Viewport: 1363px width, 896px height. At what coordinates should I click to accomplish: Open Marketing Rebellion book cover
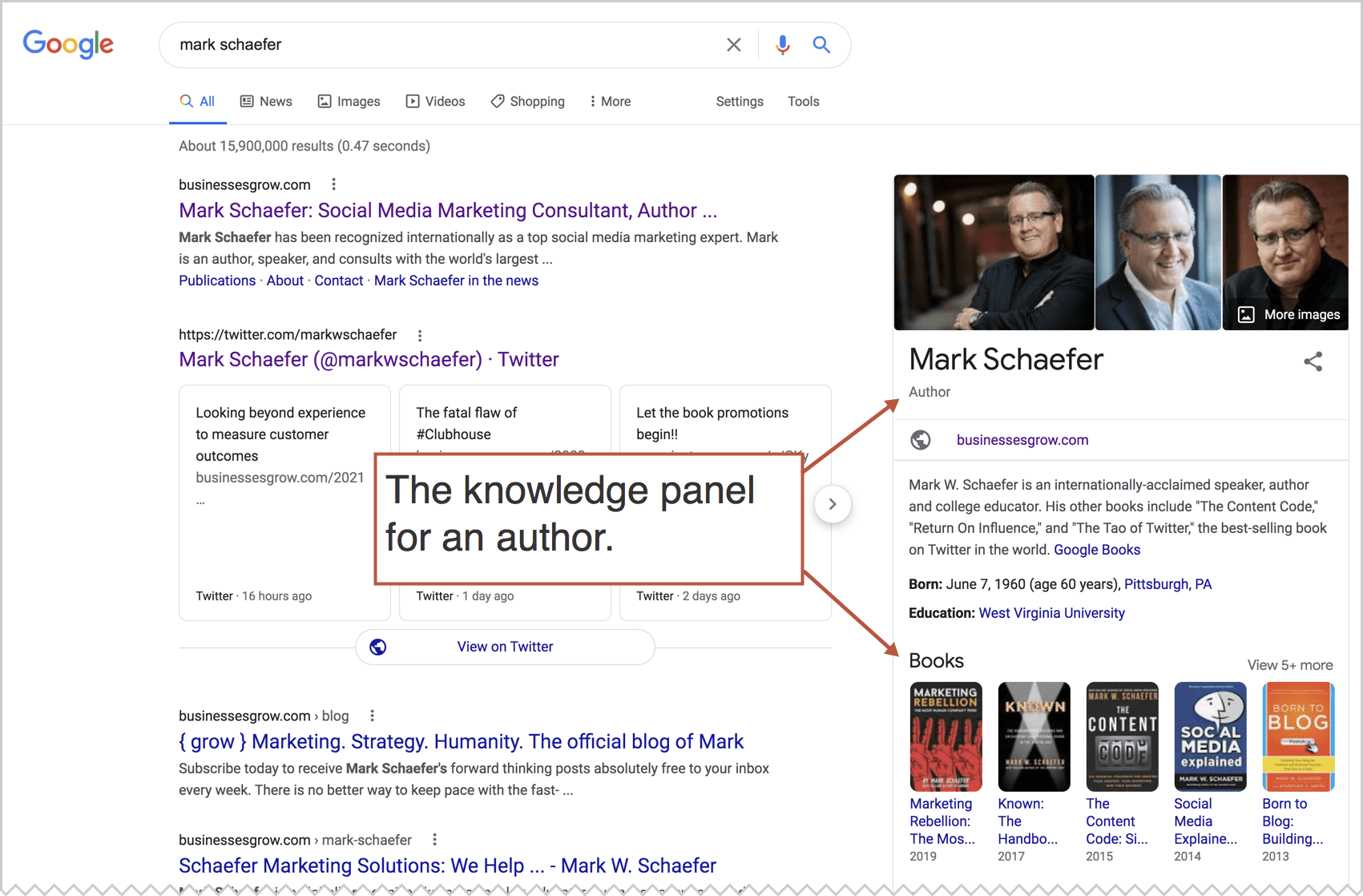(x=946, y=737)
